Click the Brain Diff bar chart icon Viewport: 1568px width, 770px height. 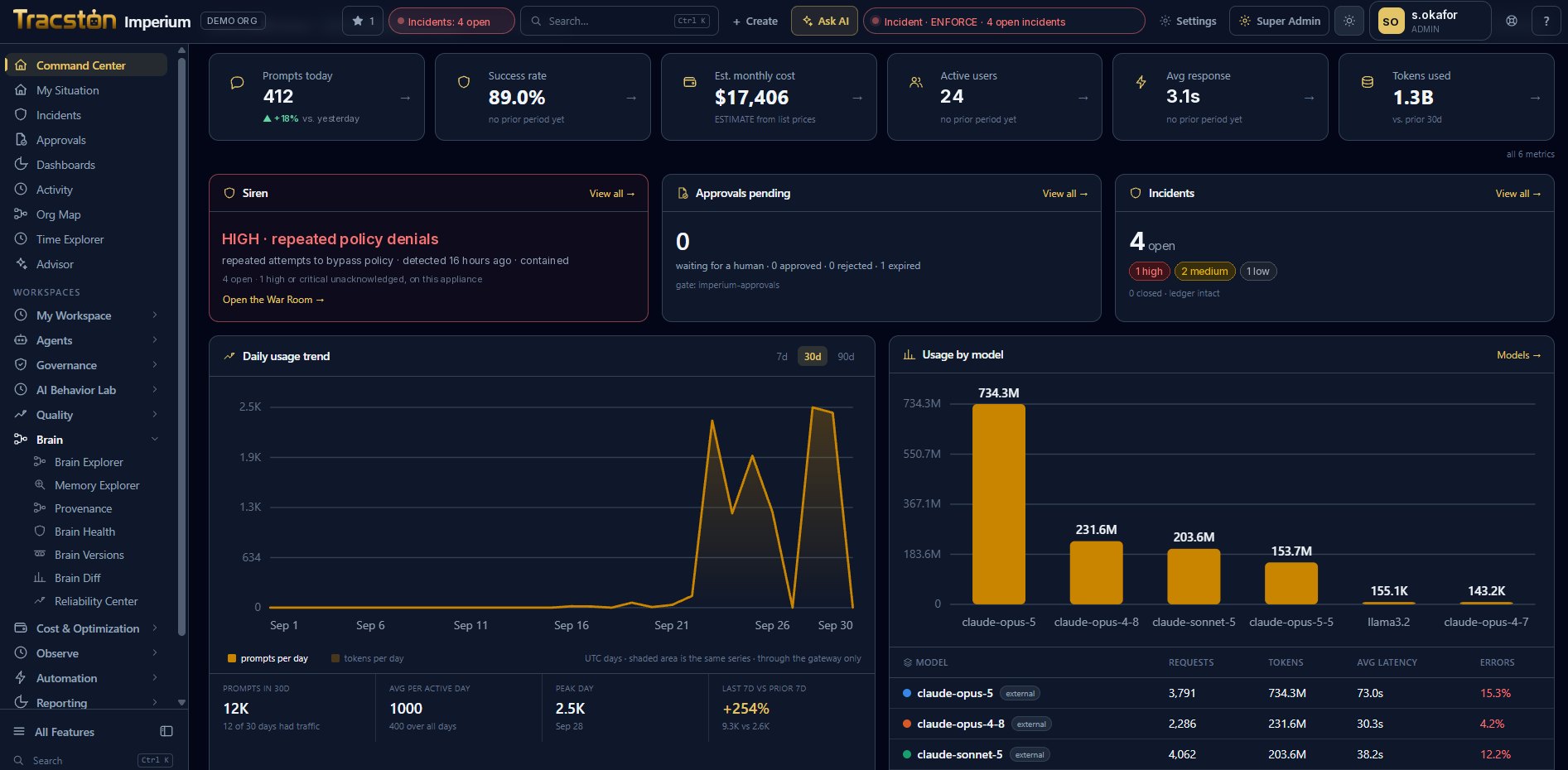[39, 578]
